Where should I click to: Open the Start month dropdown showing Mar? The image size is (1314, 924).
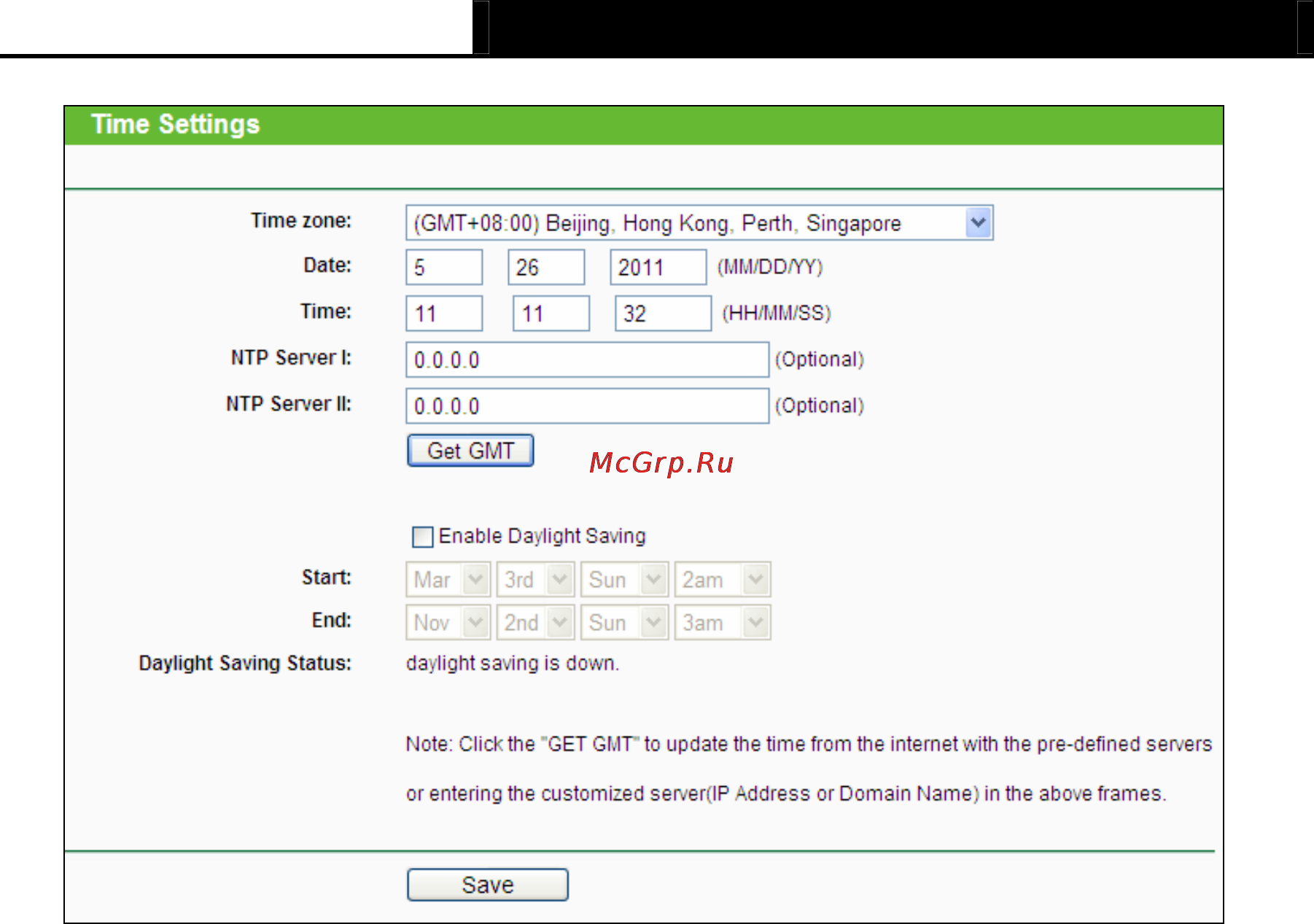(x=447, y=580)
